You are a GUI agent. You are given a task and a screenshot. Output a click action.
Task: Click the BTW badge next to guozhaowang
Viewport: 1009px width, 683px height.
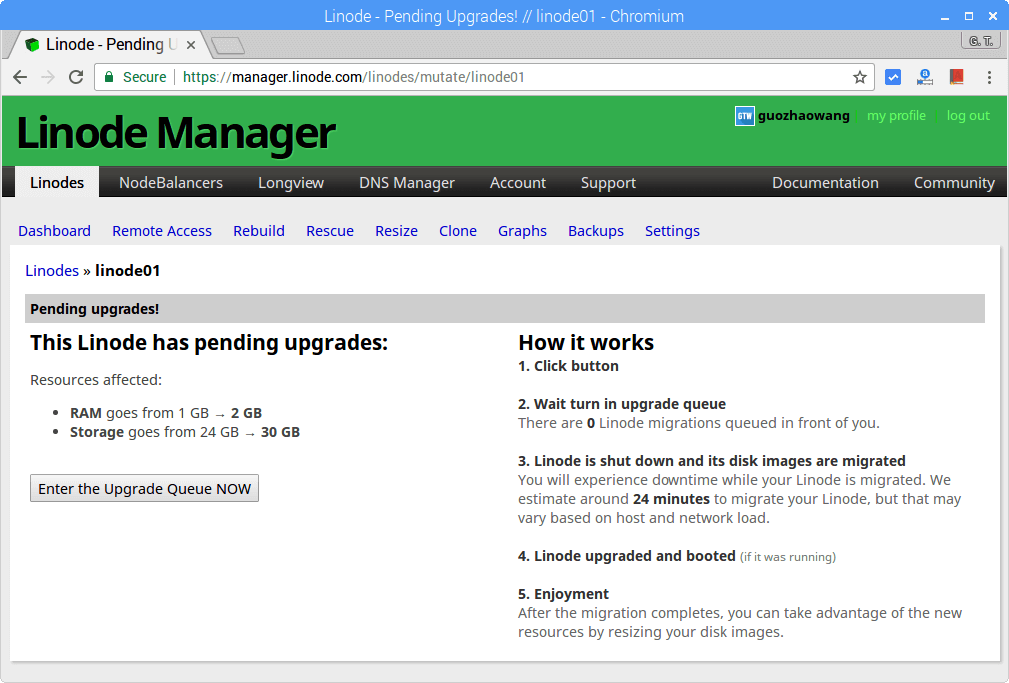[x=743, y=116]
